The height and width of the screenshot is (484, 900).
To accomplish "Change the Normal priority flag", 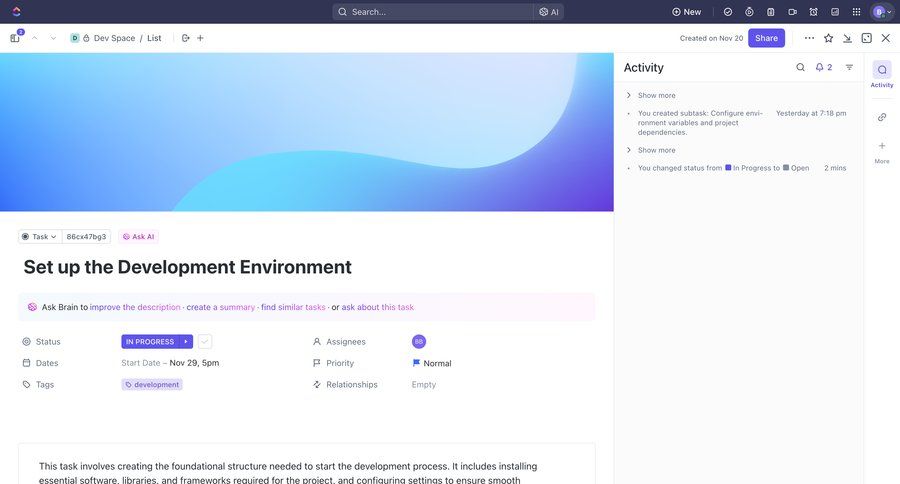I will click(432, 363).
